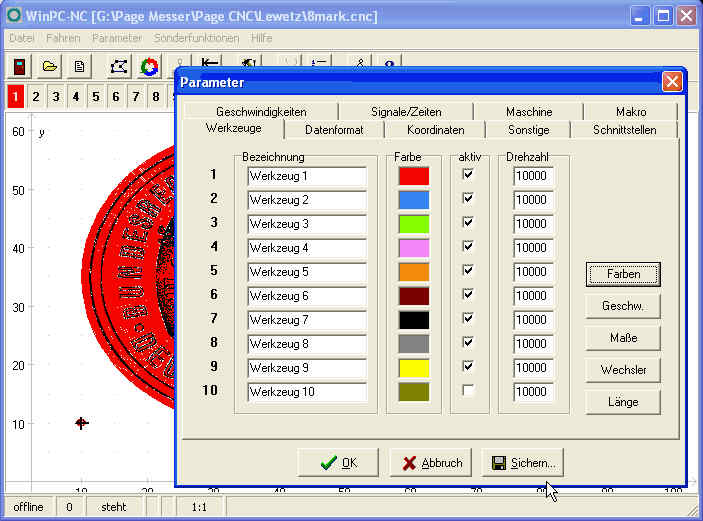Screen dimensions: 703x521
Task: Switch to the Schnittstellen tab
Action: [x=624, y=130]
